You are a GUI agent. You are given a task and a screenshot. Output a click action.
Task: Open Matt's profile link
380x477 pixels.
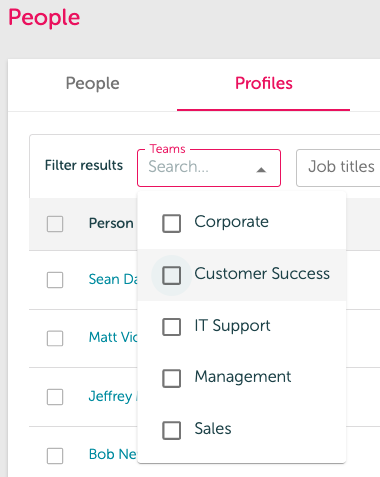click(x=113, y=337)
